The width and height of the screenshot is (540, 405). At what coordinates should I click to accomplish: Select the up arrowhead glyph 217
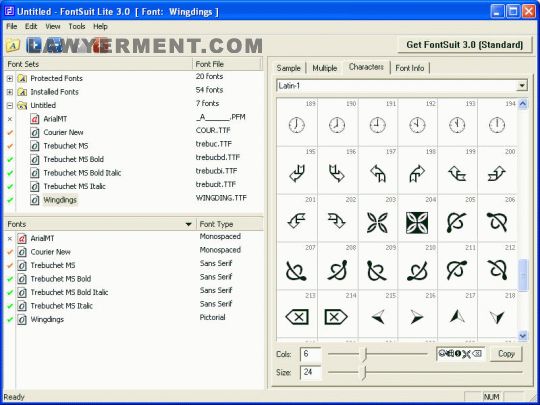[457, 316]
